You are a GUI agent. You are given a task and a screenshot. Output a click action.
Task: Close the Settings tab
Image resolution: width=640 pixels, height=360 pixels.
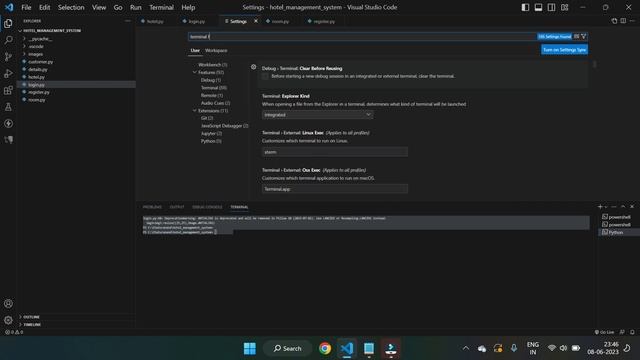(256, 21)
